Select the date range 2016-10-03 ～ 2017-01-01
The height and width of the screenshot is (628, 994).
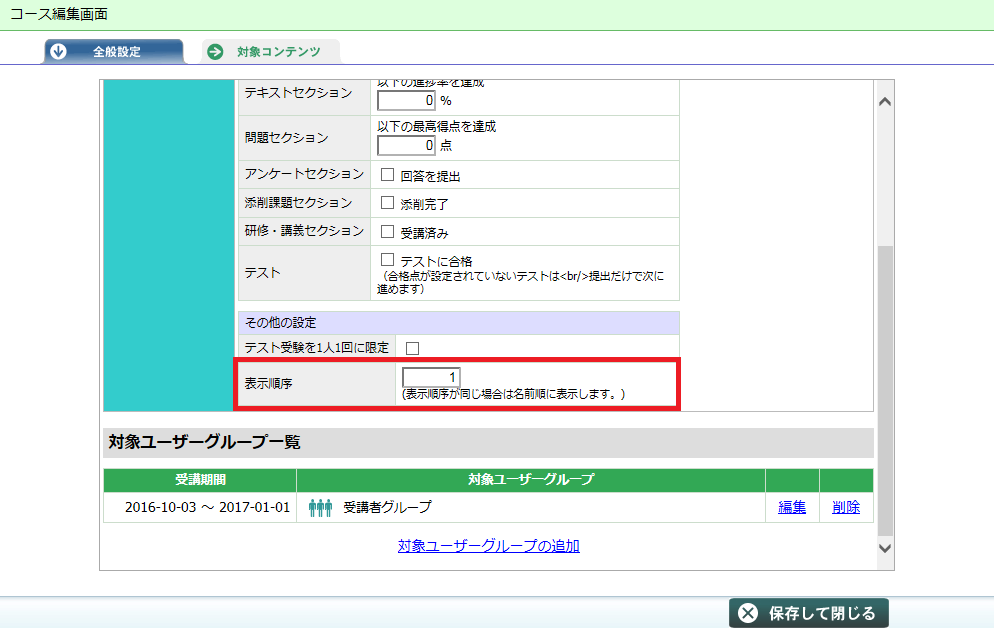pos(207,507)
